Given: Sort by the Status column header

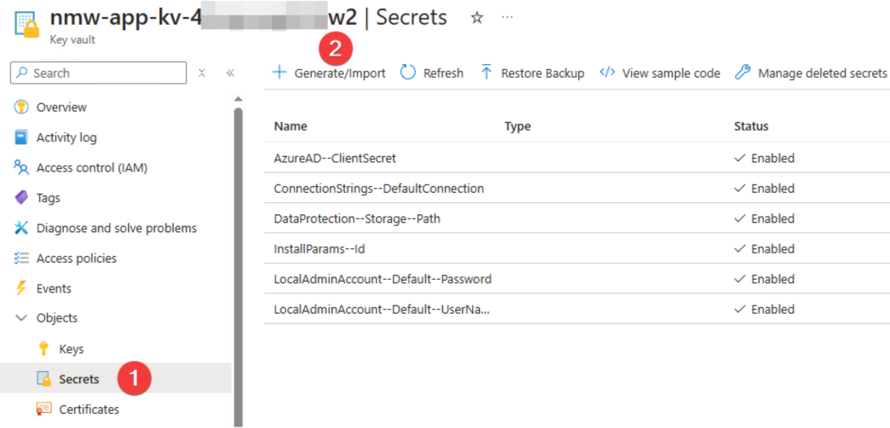Looking at the screenshot, I should (751, 126).
